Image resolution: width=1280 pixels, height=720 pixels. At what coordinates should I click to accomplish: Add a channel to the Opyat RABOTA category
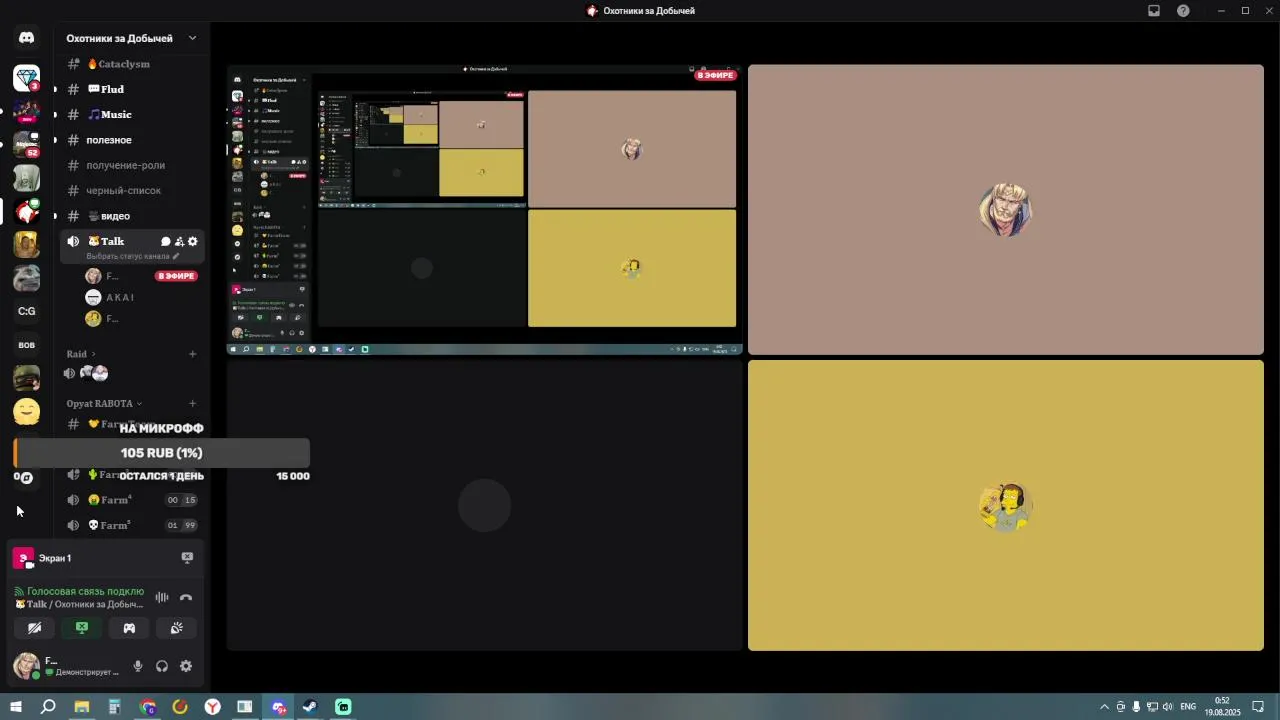(x=193, y=404)
